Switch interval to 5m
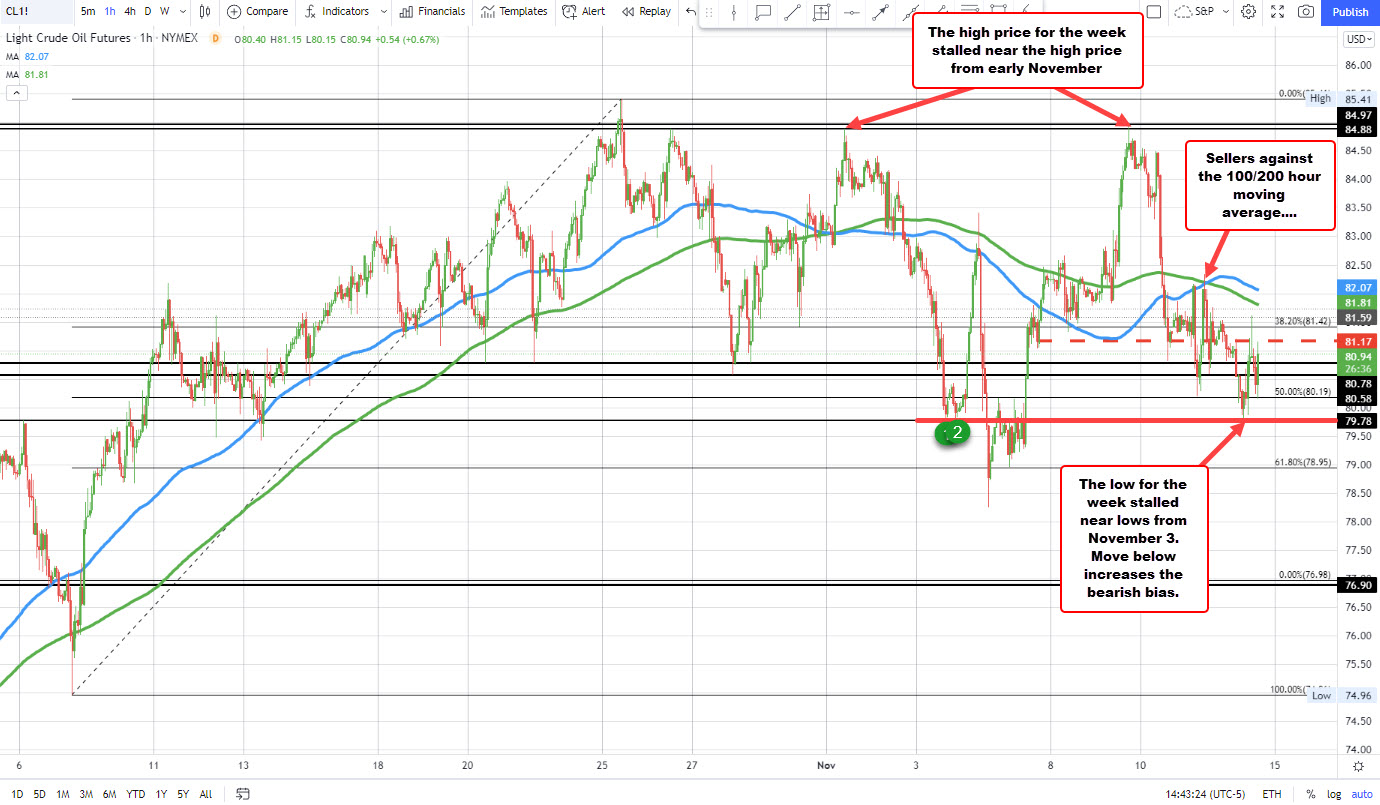Screen dimensions: 1380x805 pyautogui.click(x=88, y=12)
